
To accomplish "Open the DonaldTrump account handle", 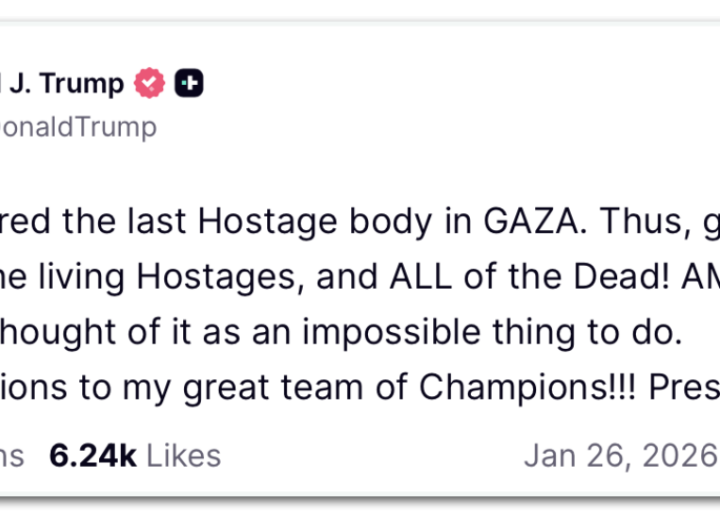I will click(x=78, y=127).
